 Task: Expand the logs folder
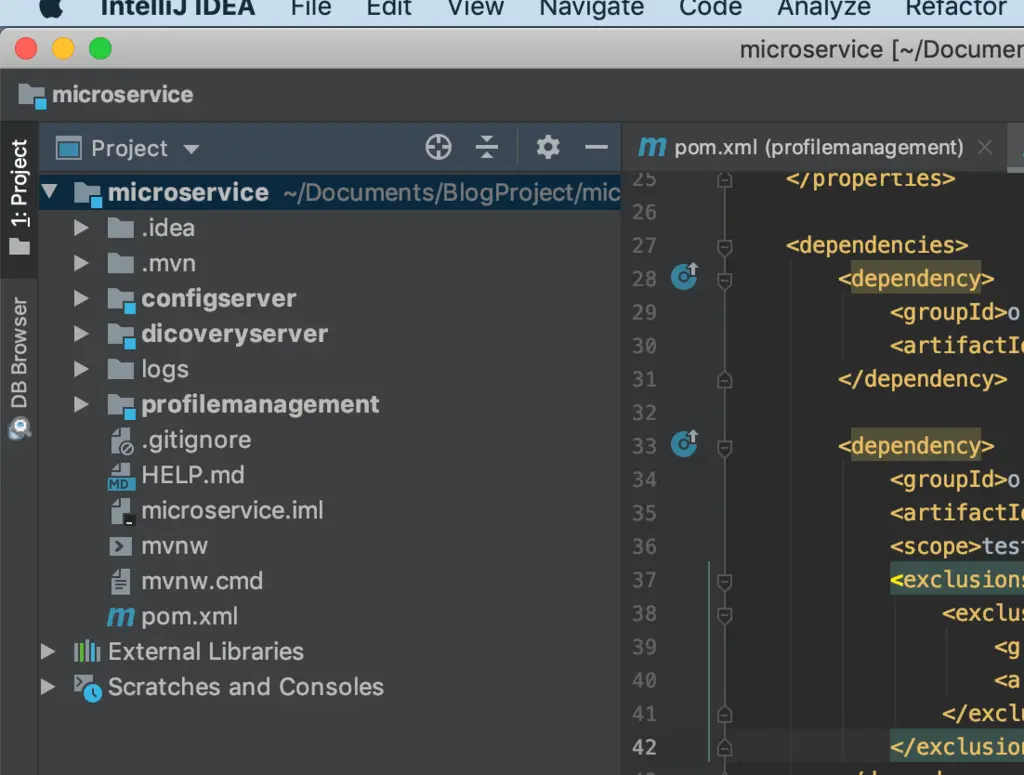[x=81, y=369]
